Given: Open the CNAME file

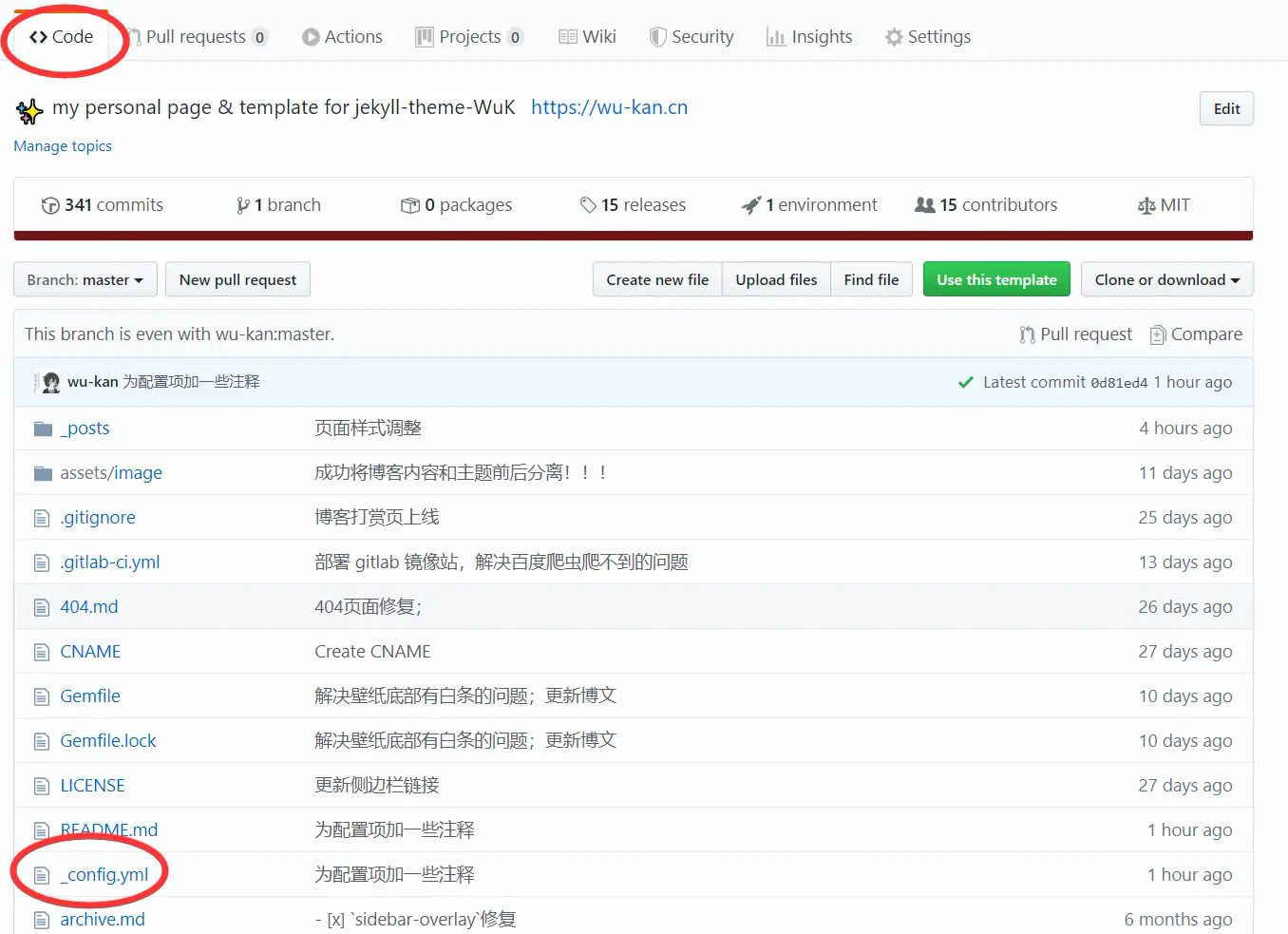Looking at the screenshot, I should [x=90, y=652].
